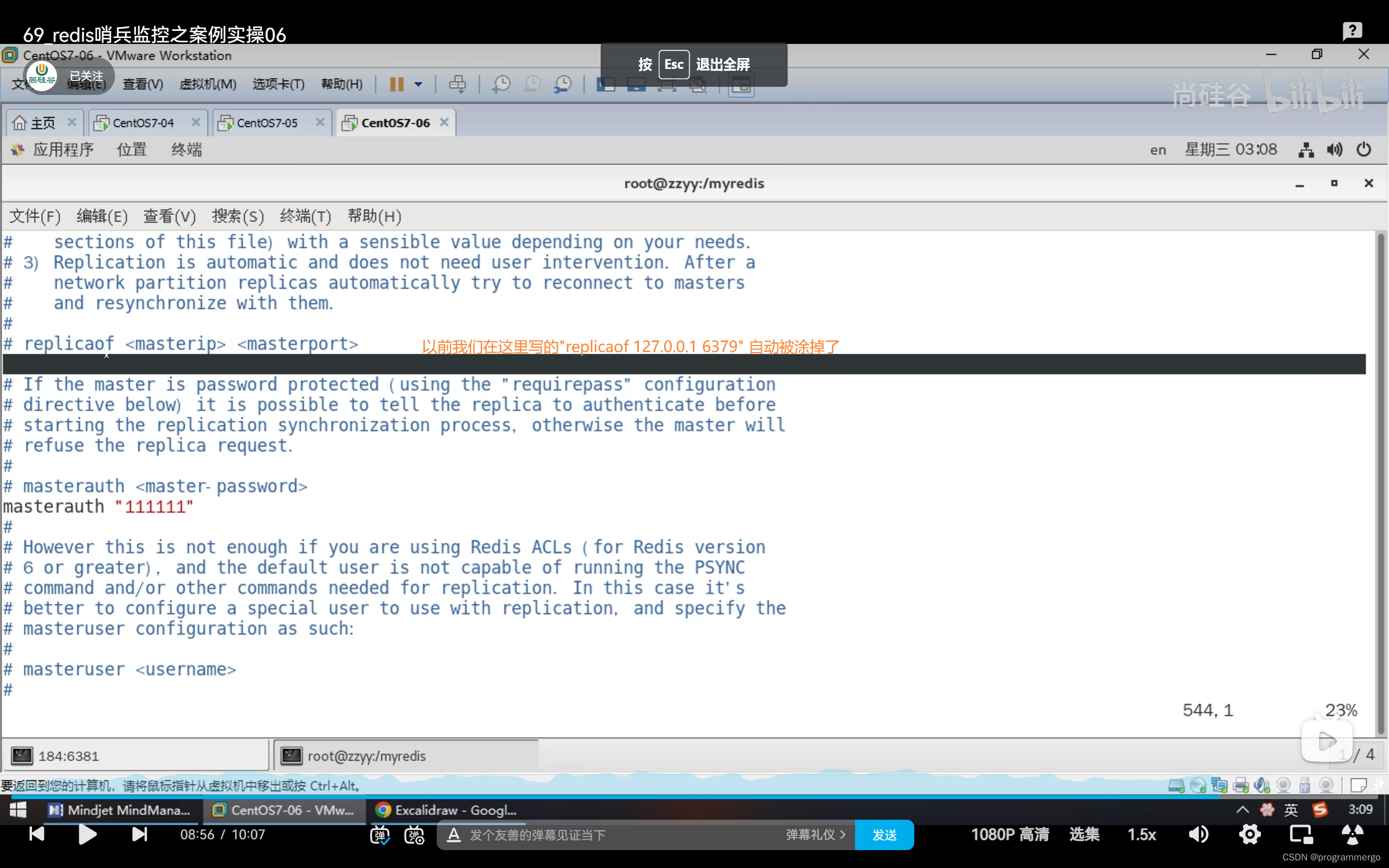Click the 已关注 follow button
Screen dimensions: 1389x868
(86, 76)
